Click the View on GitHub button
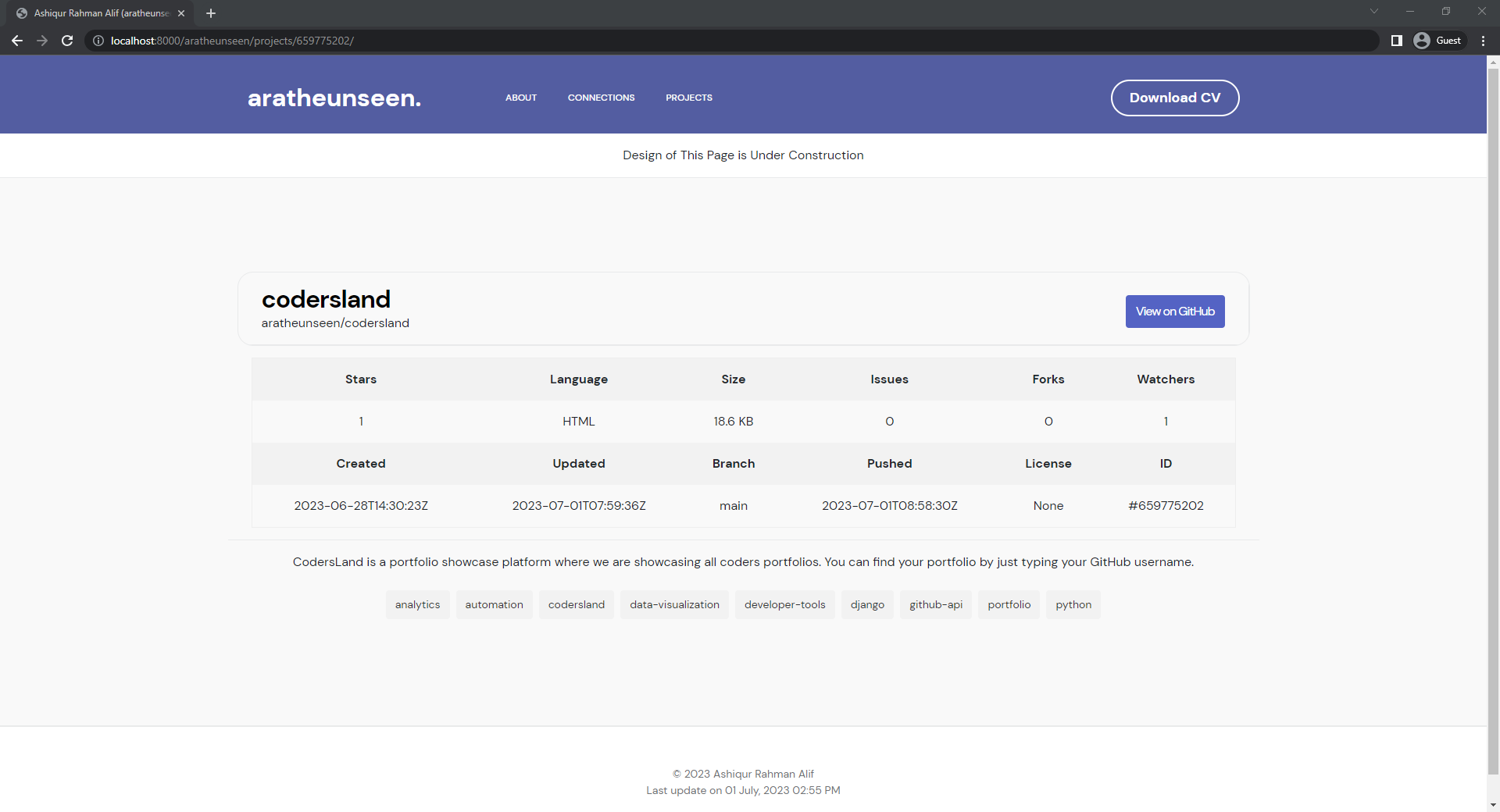This screenshot has height=812, width=1500. click(x=1175, y=311)
